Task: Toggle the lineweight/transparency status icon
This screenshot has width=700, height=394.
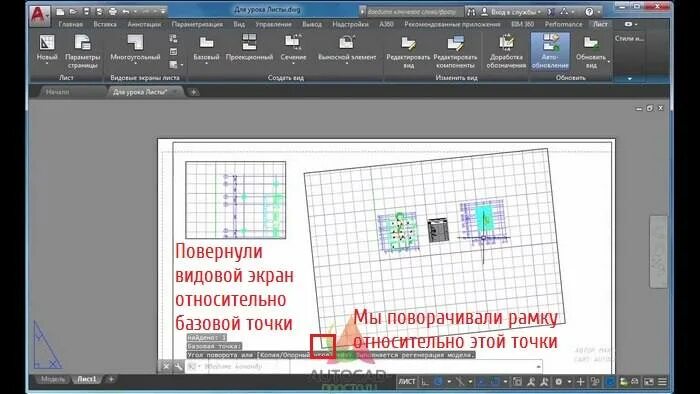Action: pyautogui.click(x=517, y=382)
